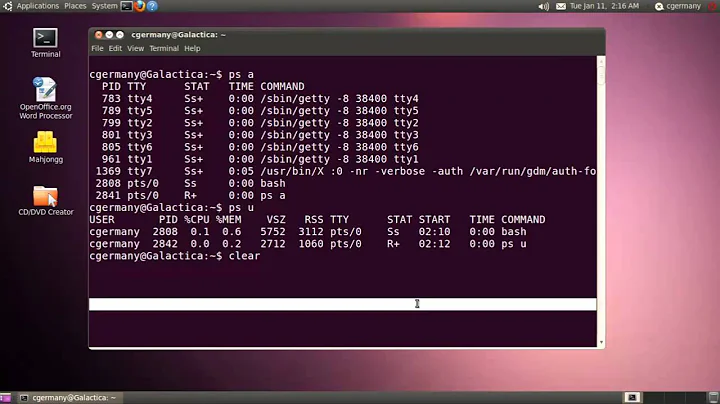
Task: Click the 'ps u' command at prompt
Action: 241,208
